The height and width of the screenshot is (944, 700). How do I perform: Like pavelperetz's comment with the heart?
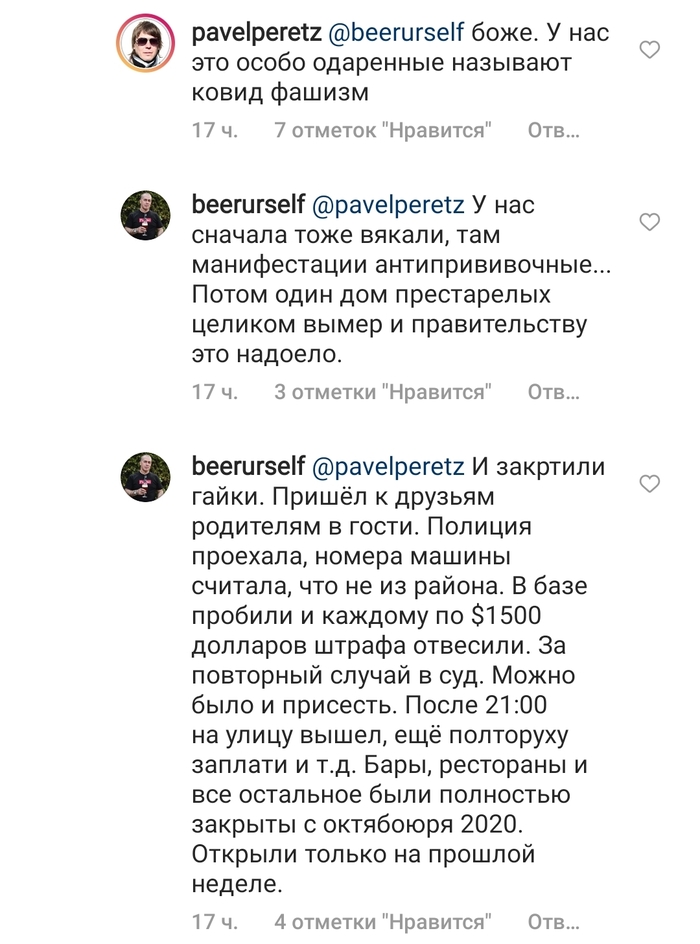coord(649,49)
